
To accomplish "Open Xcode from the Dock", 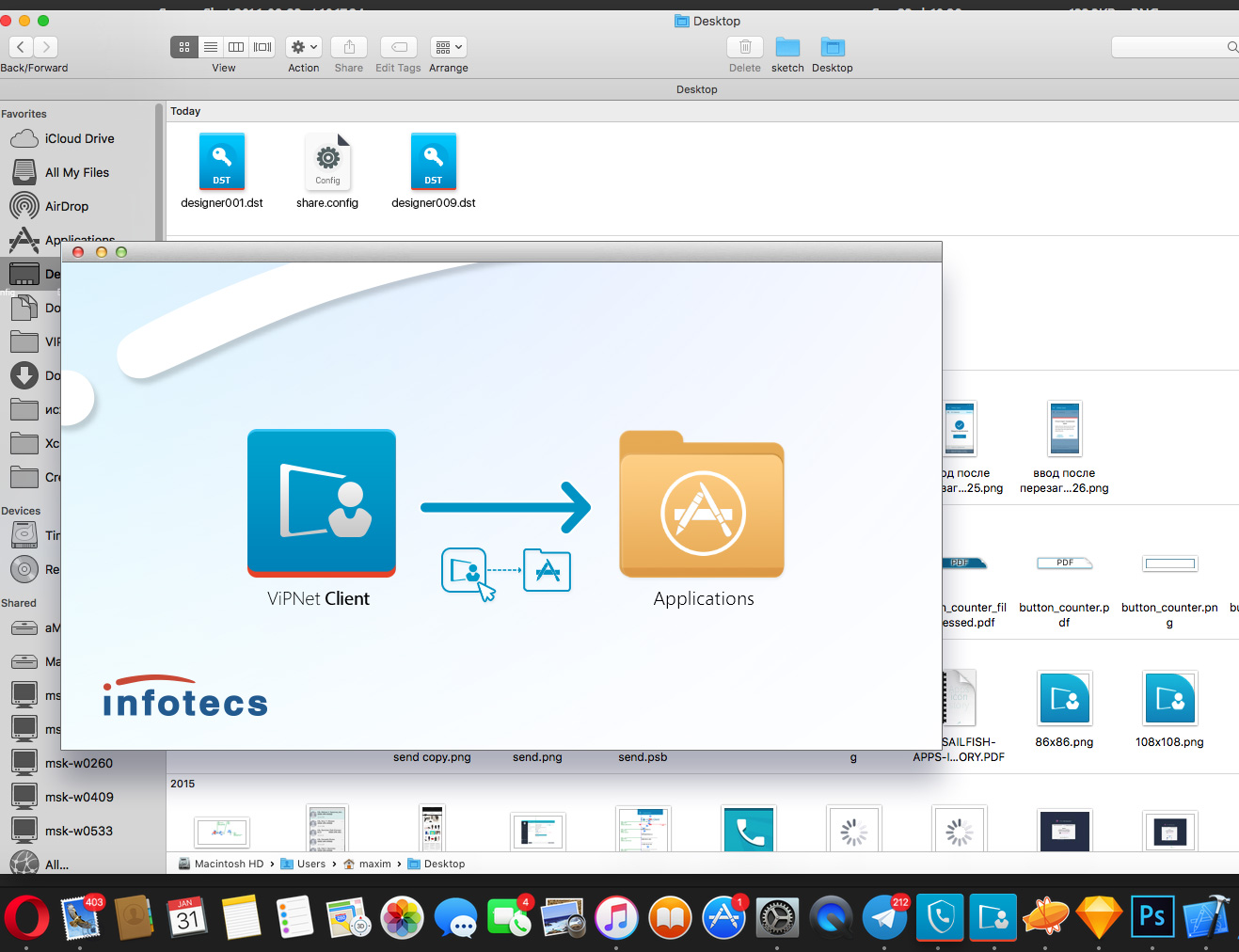I will (1206, 917).
